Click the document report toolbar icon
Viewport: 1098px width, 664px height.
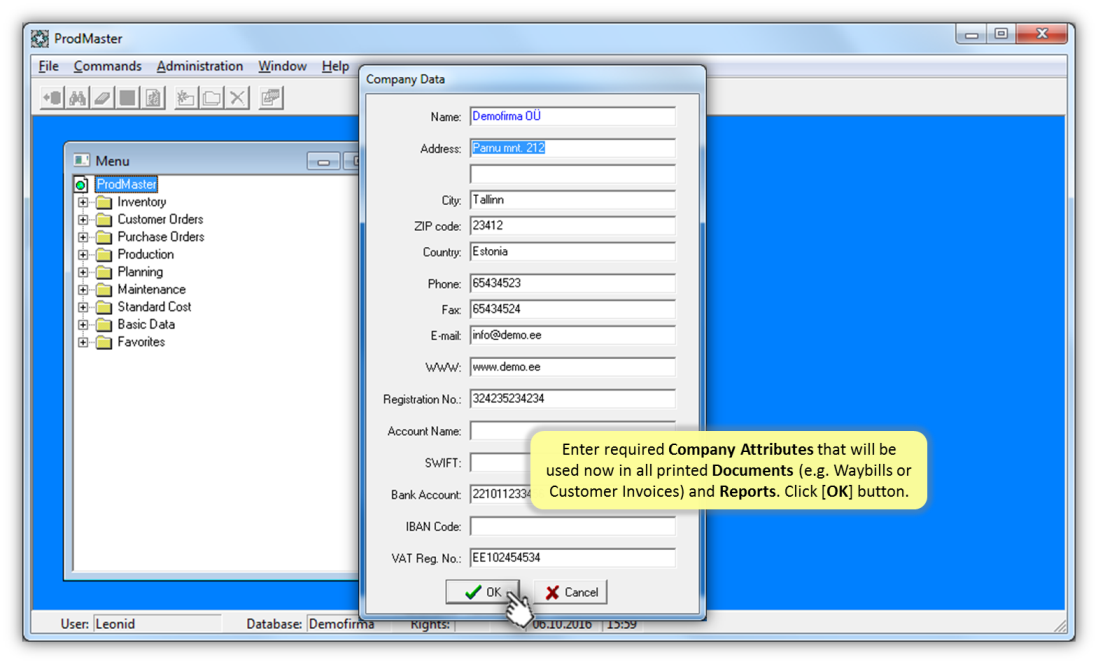[x=153, y=98]
